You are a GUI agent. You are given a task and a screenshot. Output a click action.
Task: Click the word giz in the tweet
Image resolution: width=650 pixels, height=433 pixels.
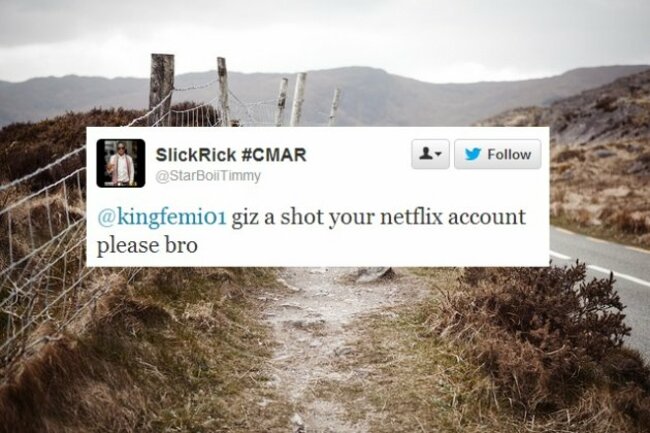[245, 219]
